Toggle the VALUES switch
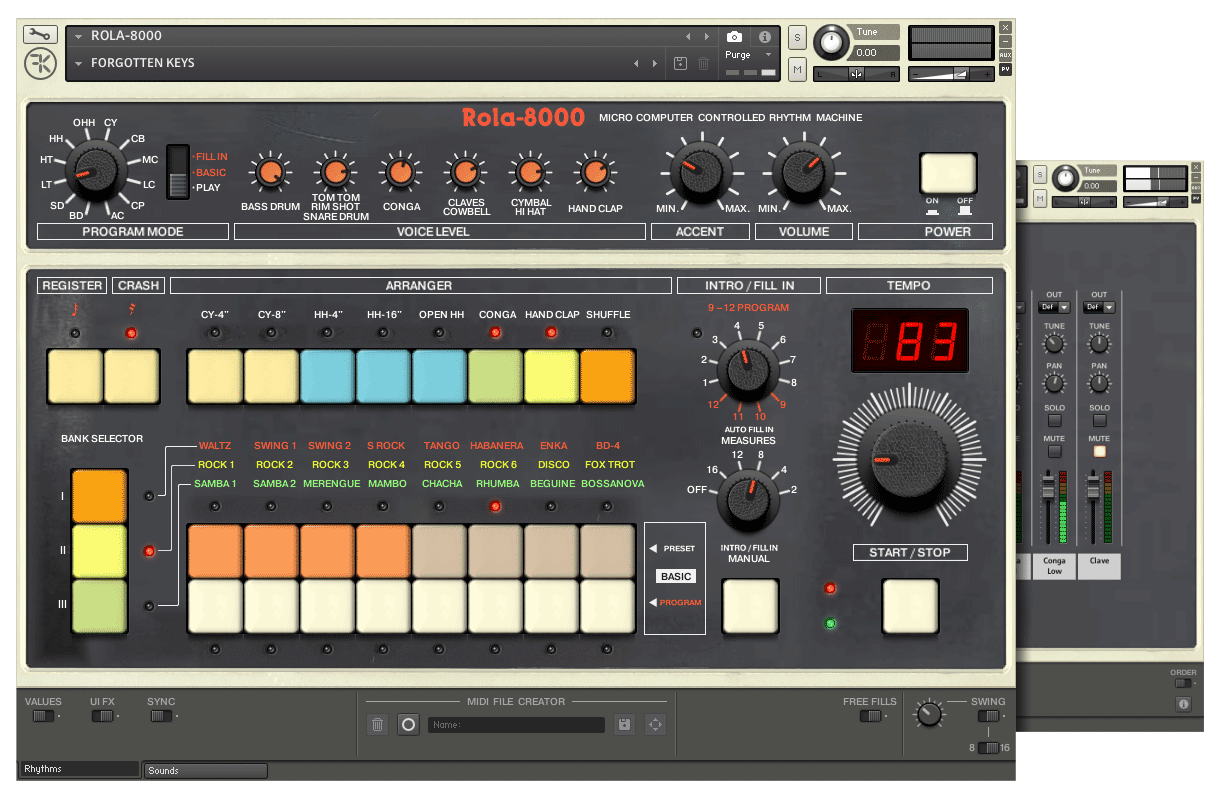Screen dimensions: 1220x803 pos(43,716)
